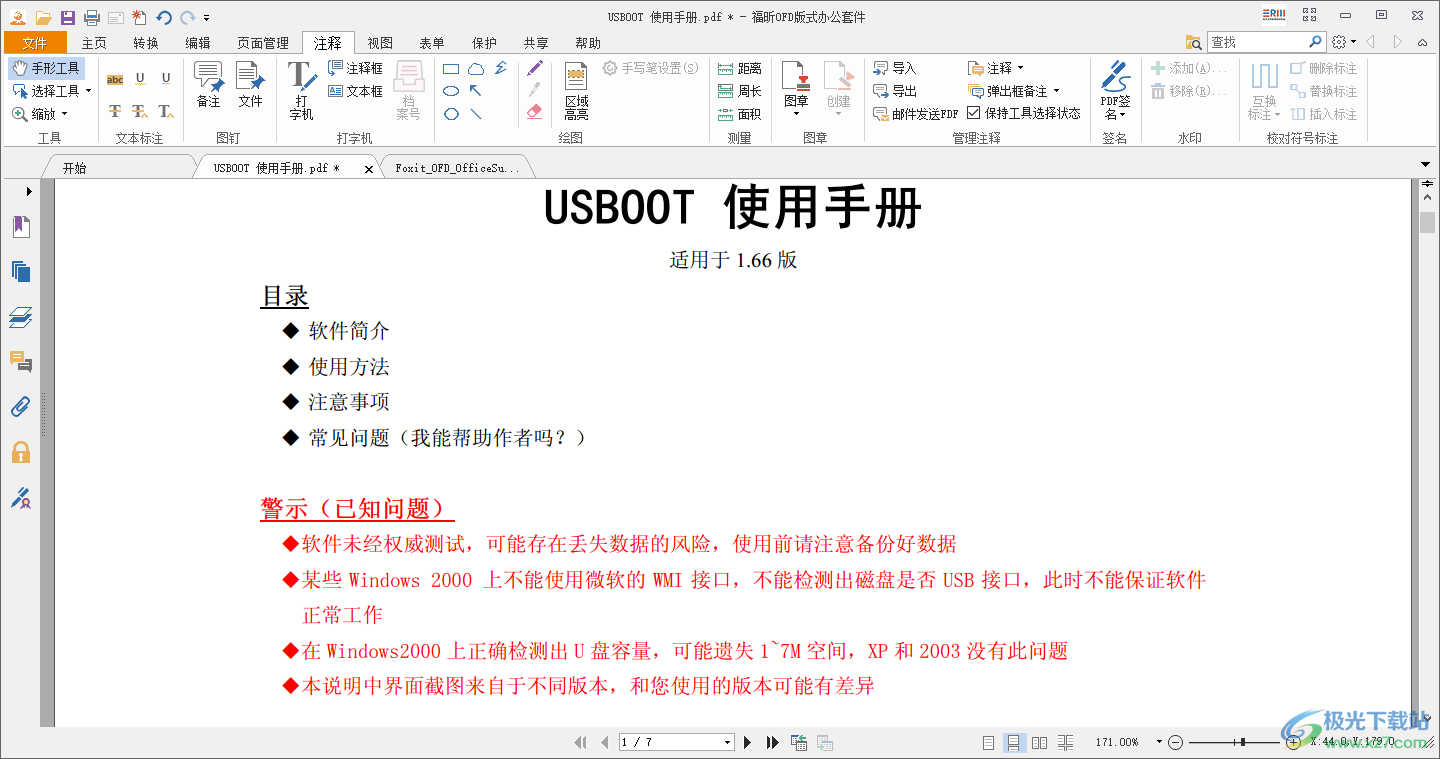This screenshot has height=759, width=1440.
Task: Click 邮件发送FDF button
Action: coord(915,114)
